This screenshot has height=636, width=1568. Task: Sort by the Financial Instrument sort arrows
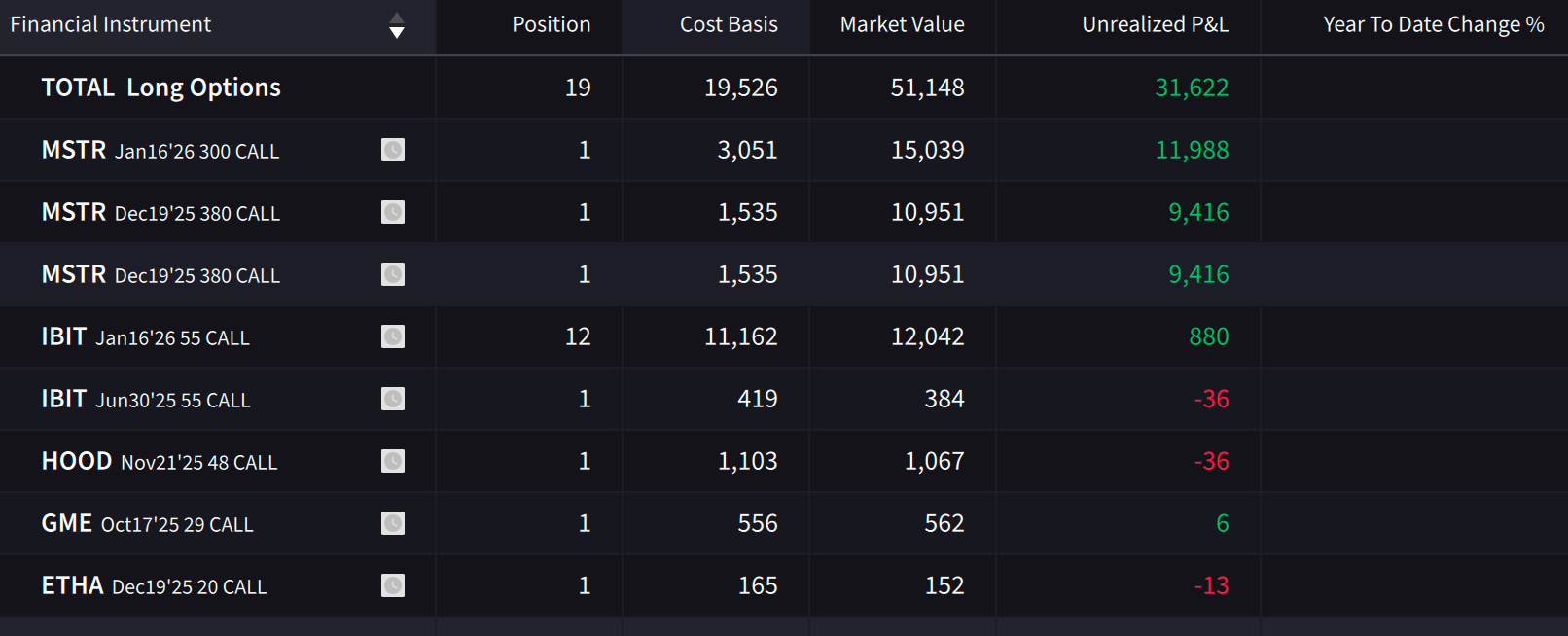pyautogui.click(x=396, y=25)
